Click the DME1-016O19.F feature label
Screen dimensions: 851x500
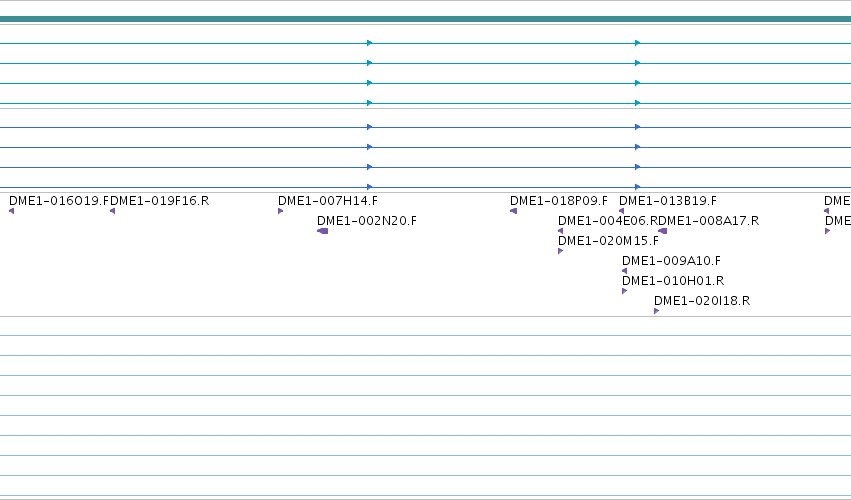[60, 201]
